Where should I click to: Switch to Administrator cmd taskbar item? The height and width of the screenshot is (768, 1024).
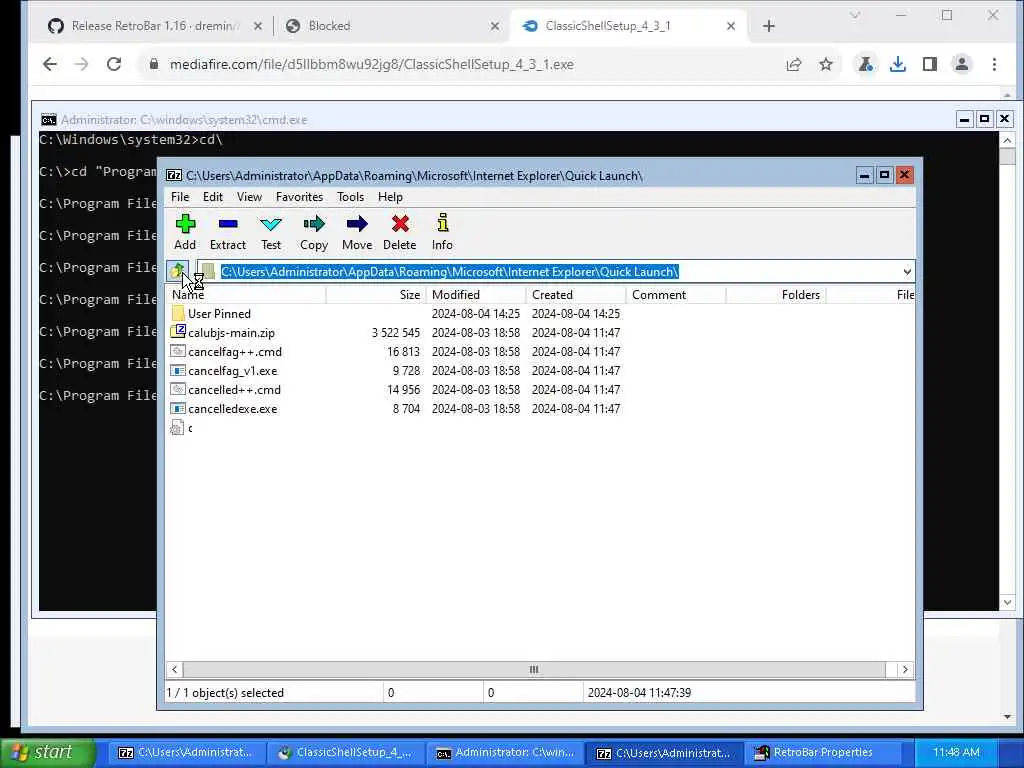[x=505, y=752]
